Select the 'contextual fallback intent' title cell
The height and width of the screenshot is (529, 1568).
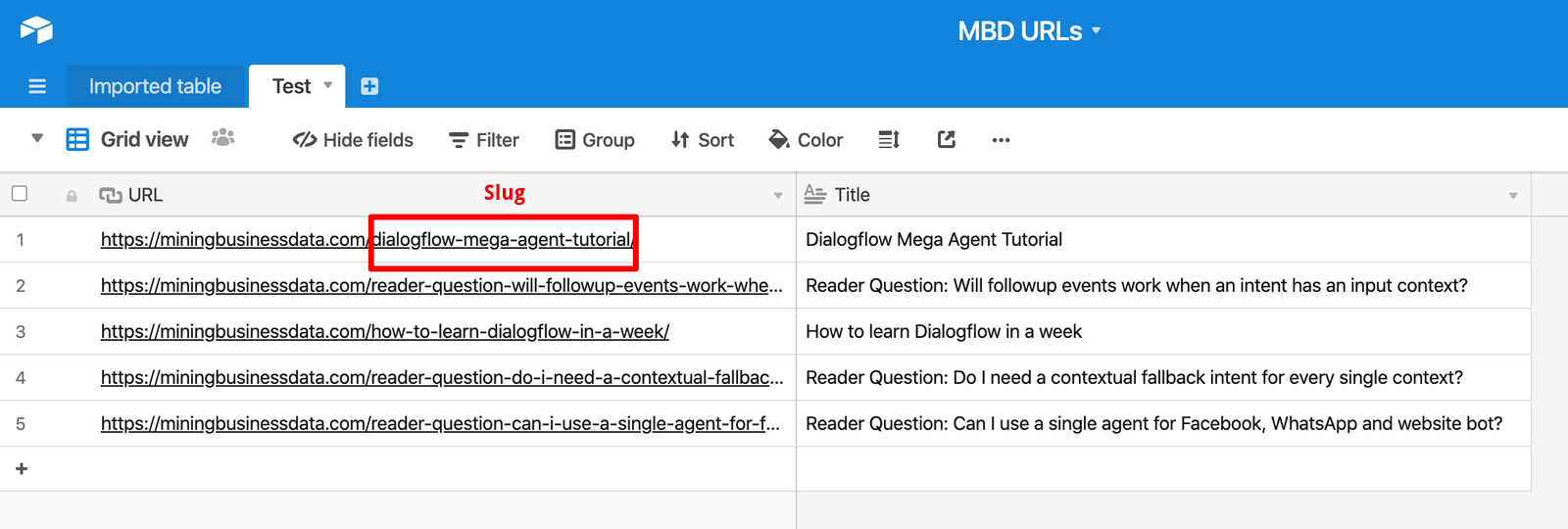1163,377
